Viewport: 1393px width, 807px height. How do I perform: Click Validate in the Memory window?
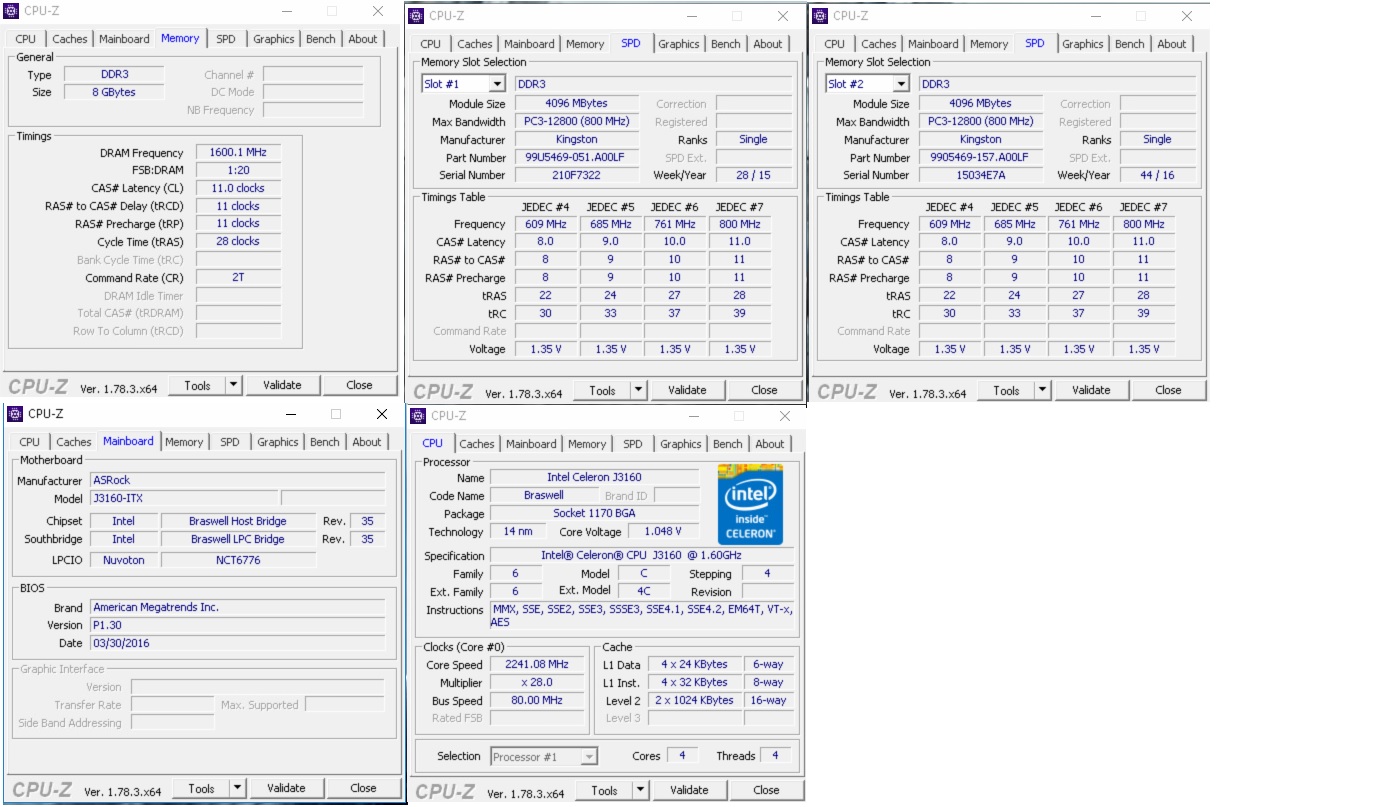click(282, 385)
